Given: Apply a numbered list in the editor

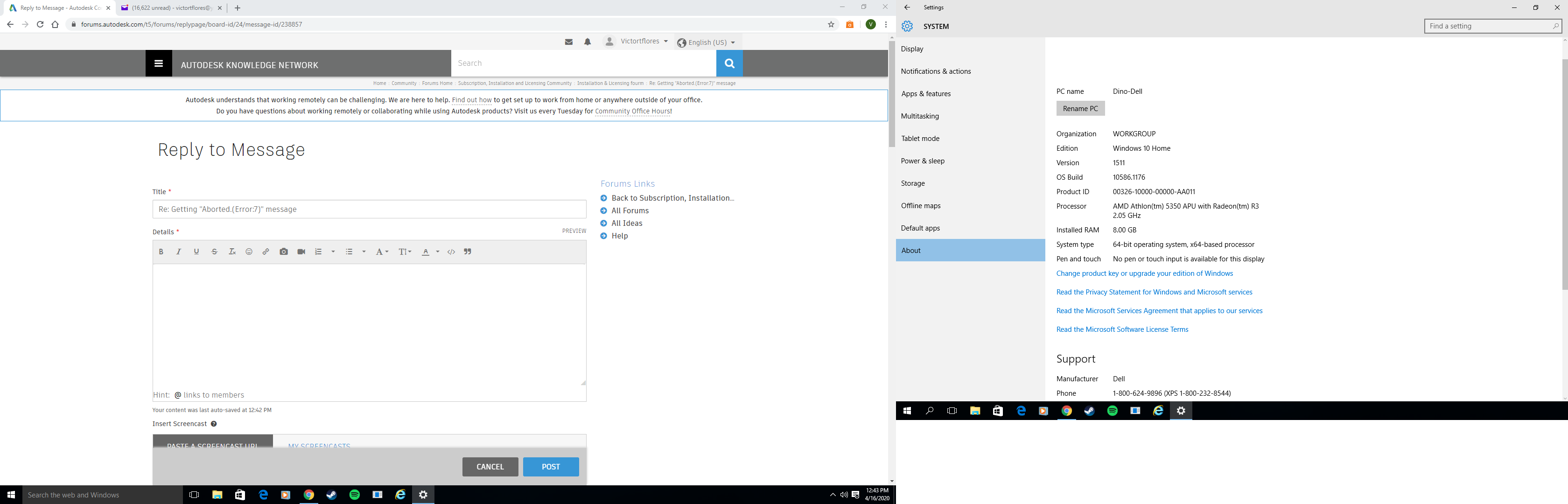Looking at the screenshot, I should click(318, 252).
